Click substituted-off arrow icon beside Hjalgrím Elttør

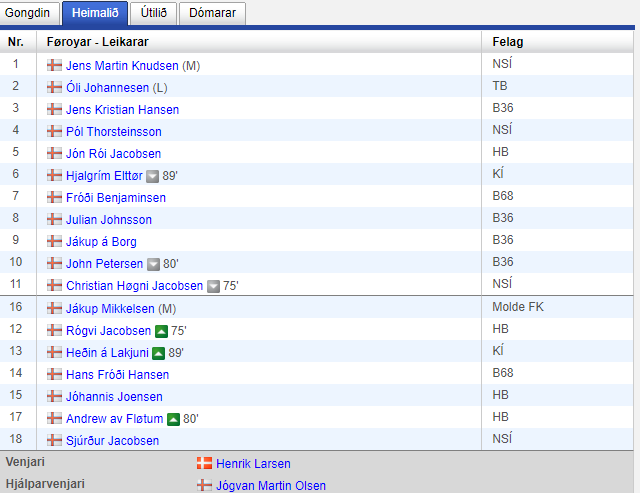click(x=153, y=175)
